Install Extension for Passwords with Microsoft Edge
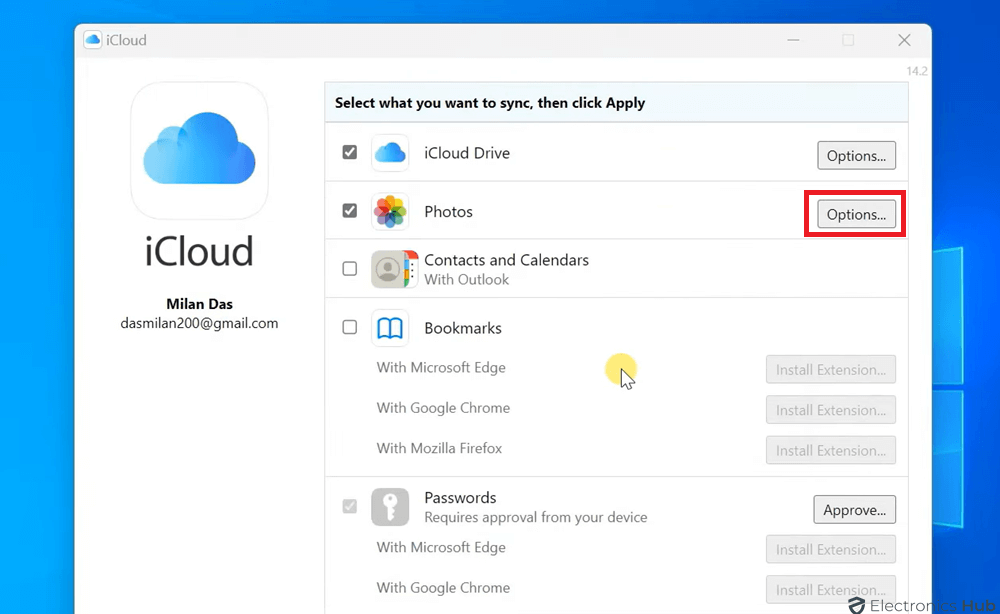 [830, 549]
